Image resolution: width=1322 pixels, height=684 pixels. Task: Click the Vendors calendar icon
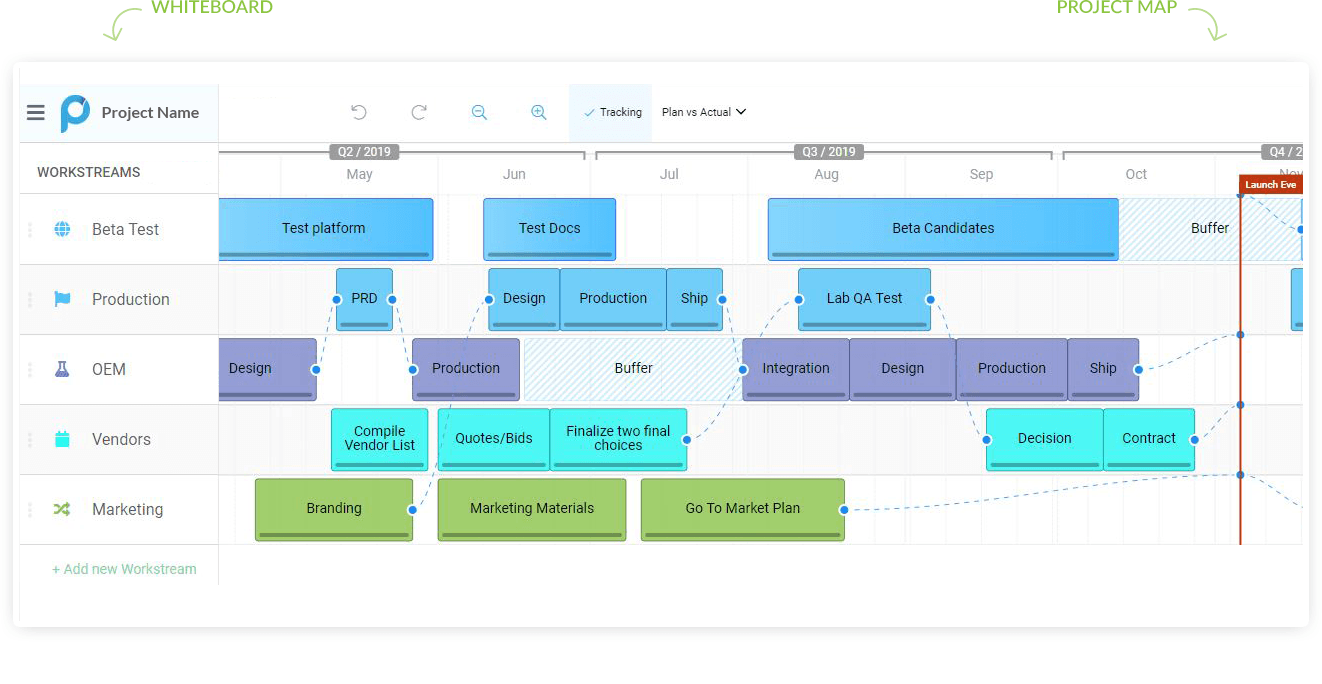[x=62, y=439]
